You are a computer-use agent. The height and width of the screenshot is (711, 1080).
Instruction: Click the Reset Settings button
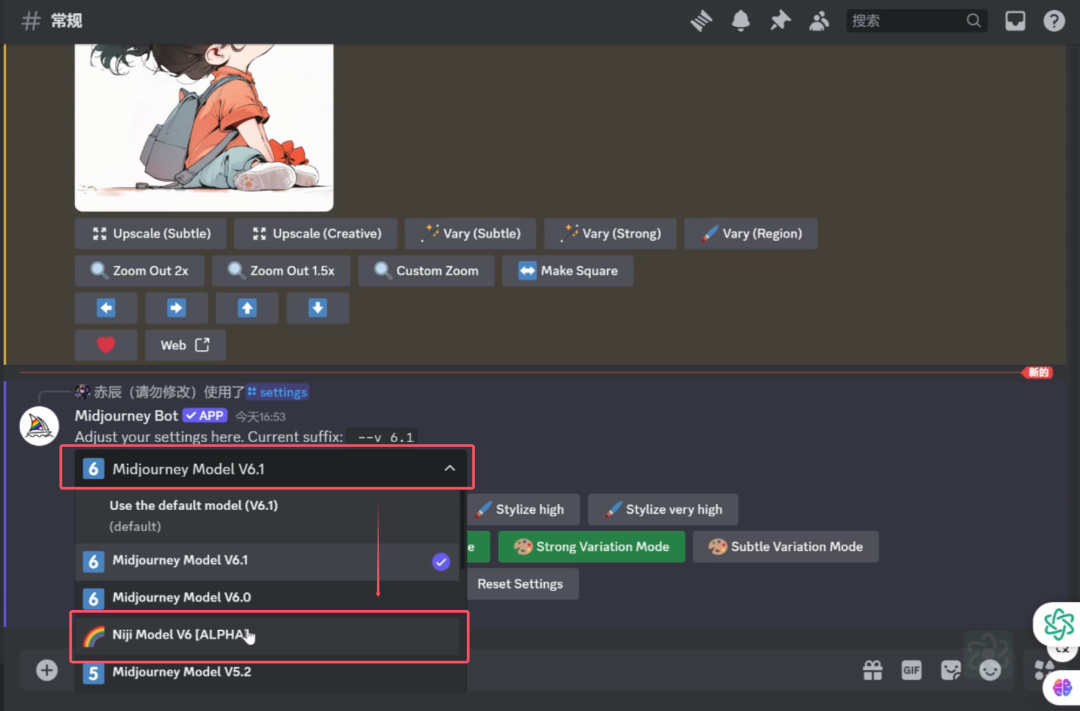tap(520, 584)
